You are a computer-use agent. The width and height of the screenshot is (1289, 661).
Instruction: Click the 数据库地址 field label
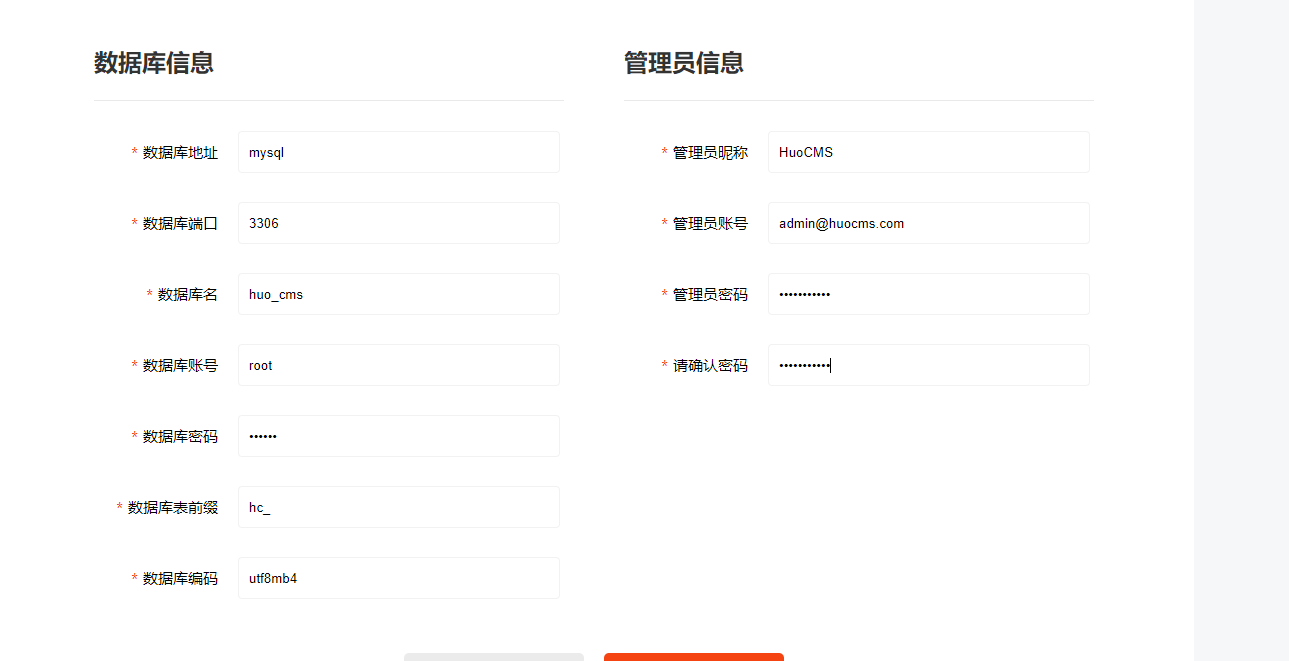click(180, 151)
